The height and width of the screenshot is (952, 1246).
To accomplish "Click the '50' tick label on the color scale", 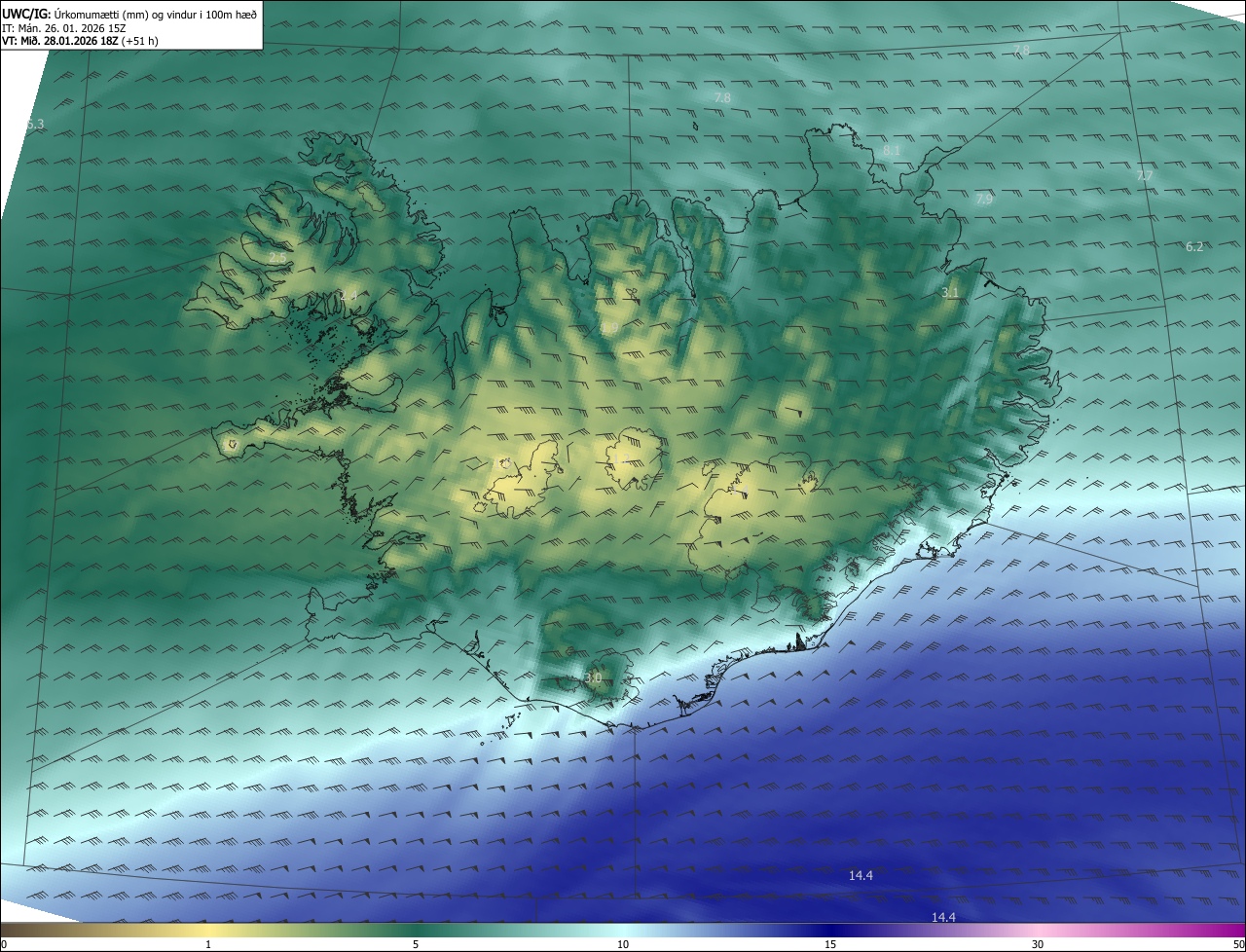I will pyautogui.click(x=1238, y=944).
